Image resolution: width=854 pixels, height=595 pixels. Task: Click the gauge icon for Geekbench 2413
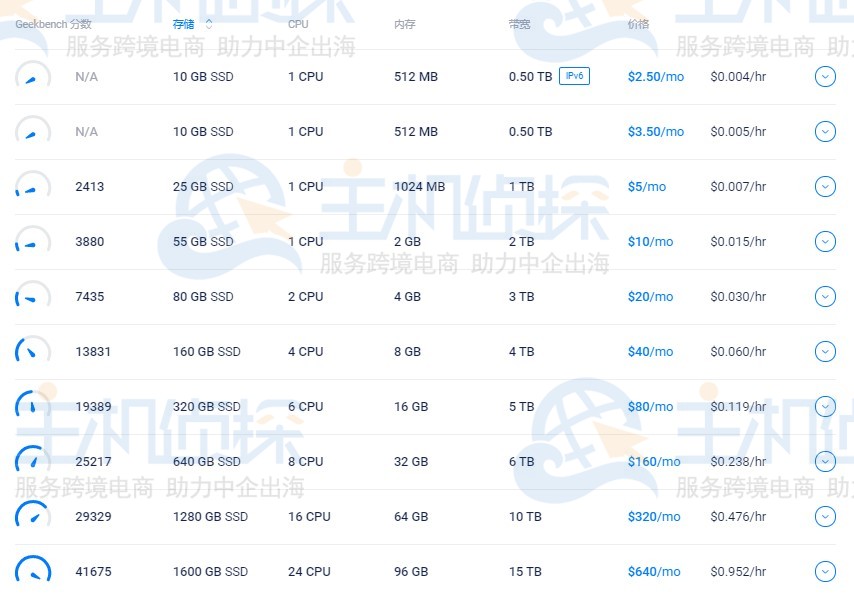click(x=32, y=187)
